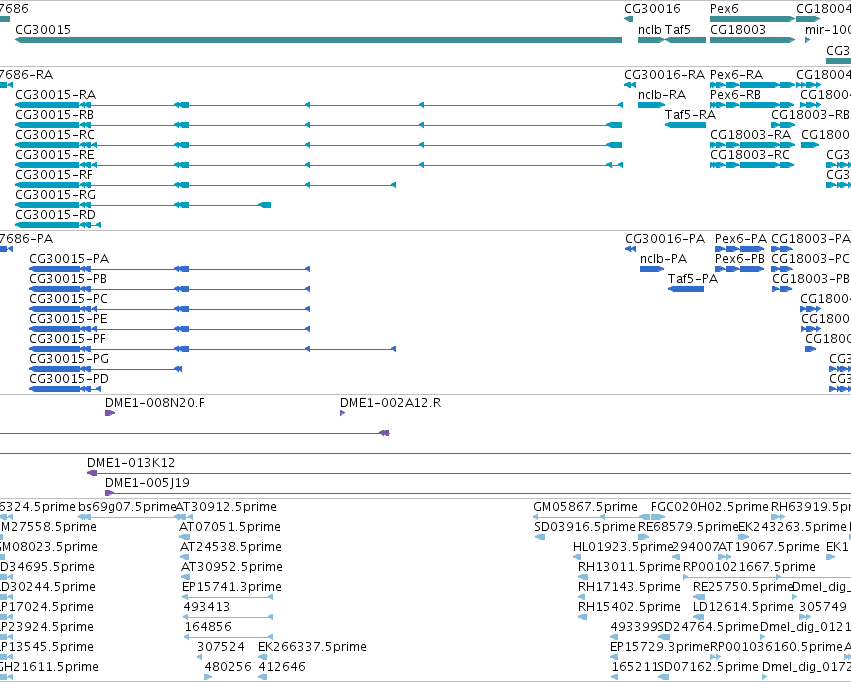Viewport: 851px width, 682px height.
Task: Click EST label RE68579.5prime
Action: point(688,527)
